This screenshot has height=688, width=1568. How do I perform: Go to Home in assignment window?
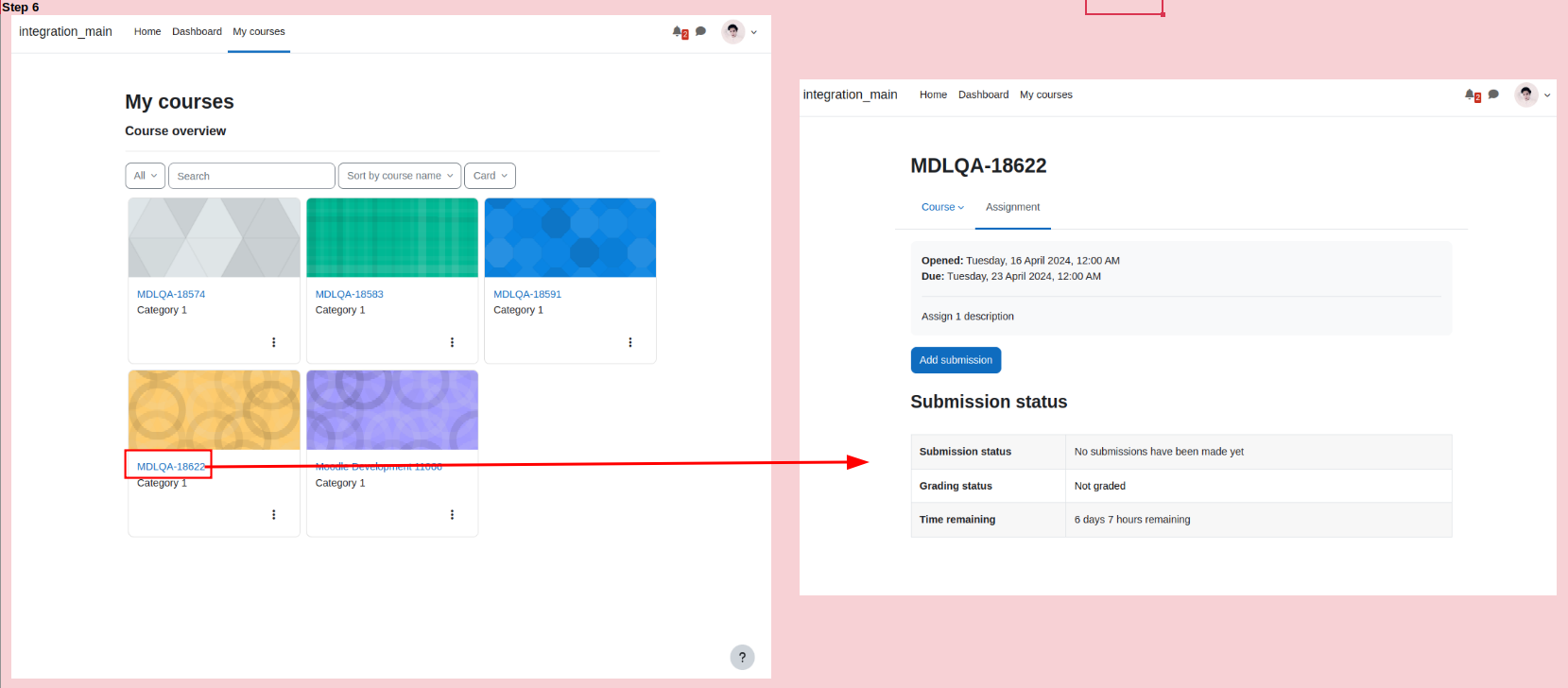tap(933, 95)
